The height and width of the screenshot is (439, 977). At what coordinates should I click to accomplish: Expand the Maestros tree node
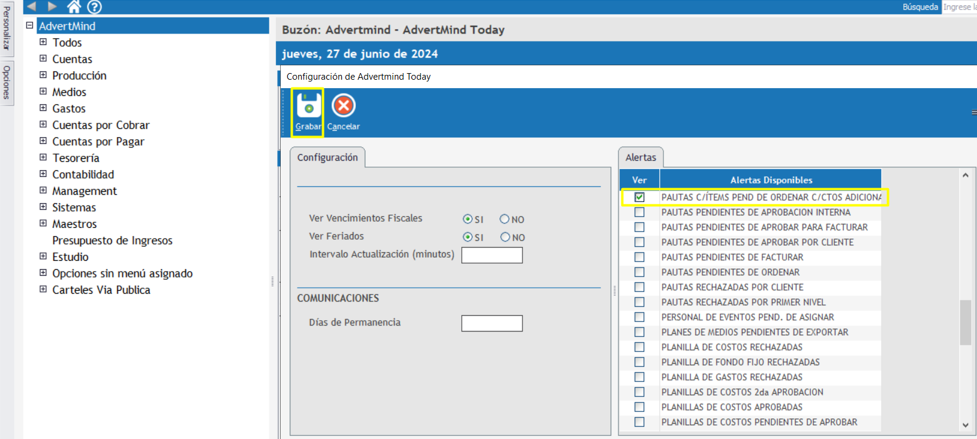tap(43, 224)
